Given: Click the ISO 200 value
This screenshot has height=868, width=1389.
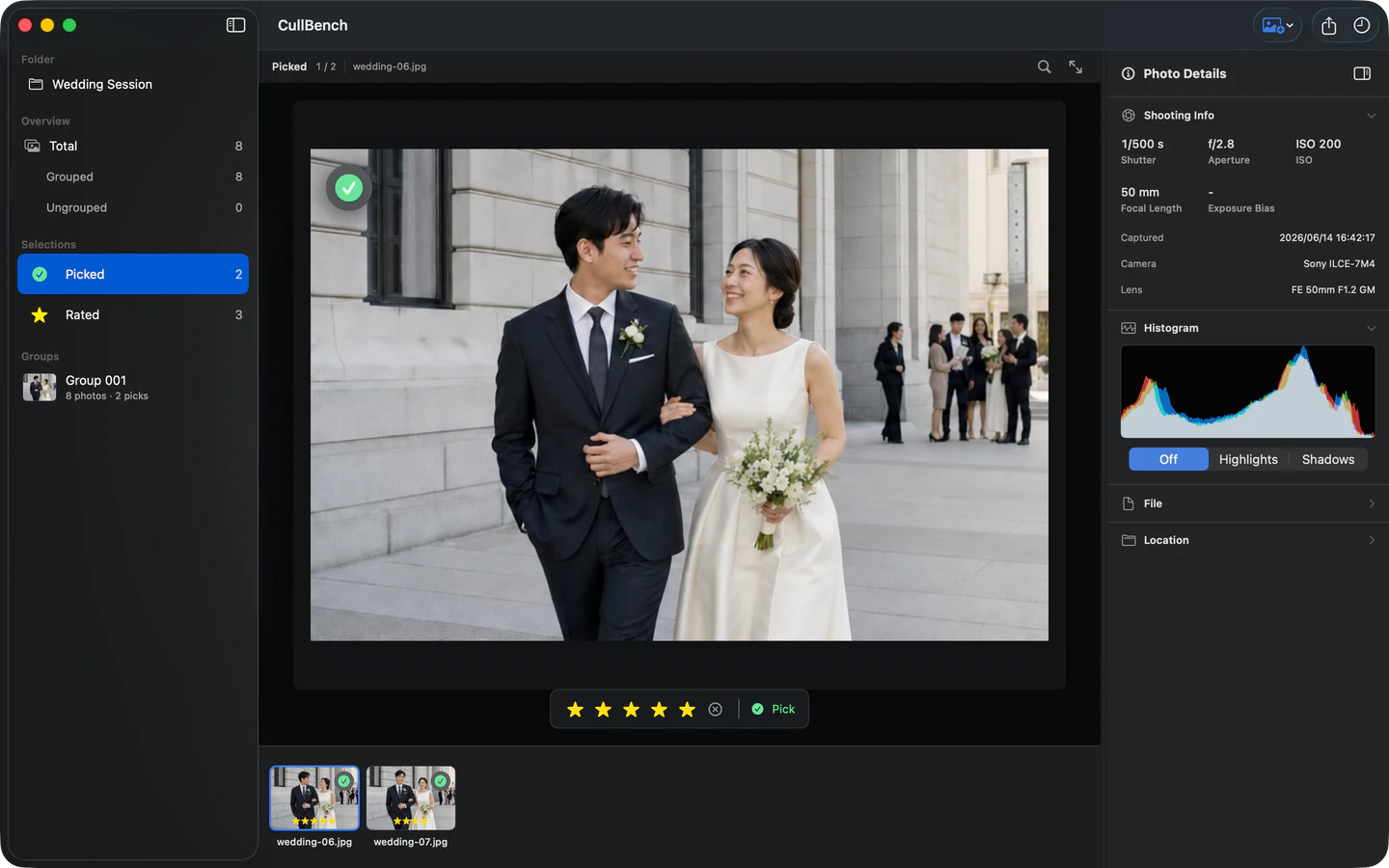Looking at the screenshot, I should 1319,144.
